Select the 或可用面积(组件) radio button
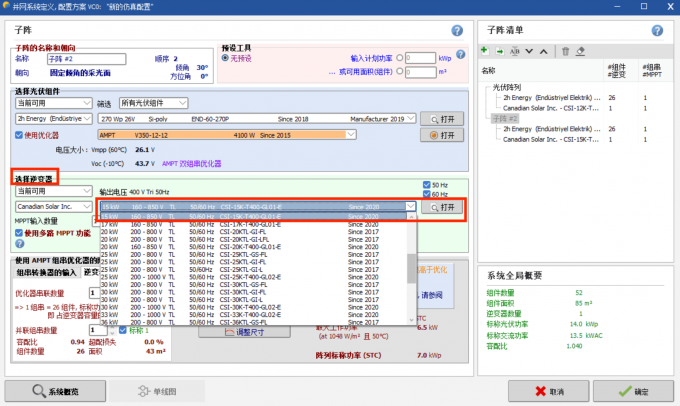This screenshot has height=406, width=680. pyautogui.click(x=399, y=71)
